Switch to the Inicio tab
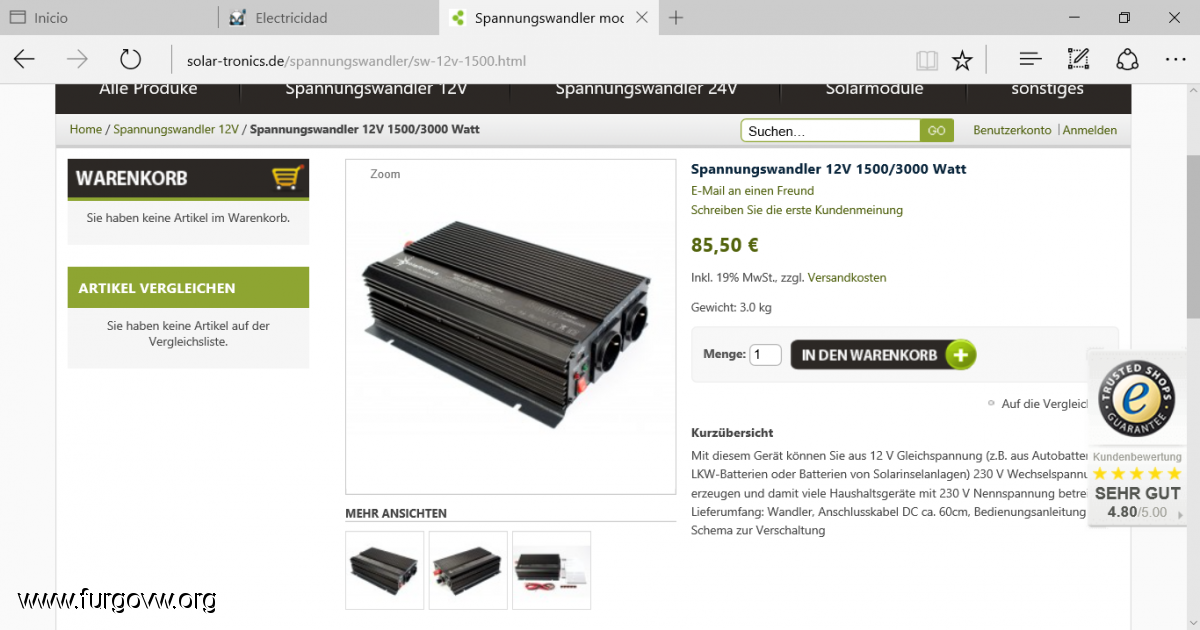Viewport: 1200px width, 630px height. pyautogui.click(x=109, y=17)
